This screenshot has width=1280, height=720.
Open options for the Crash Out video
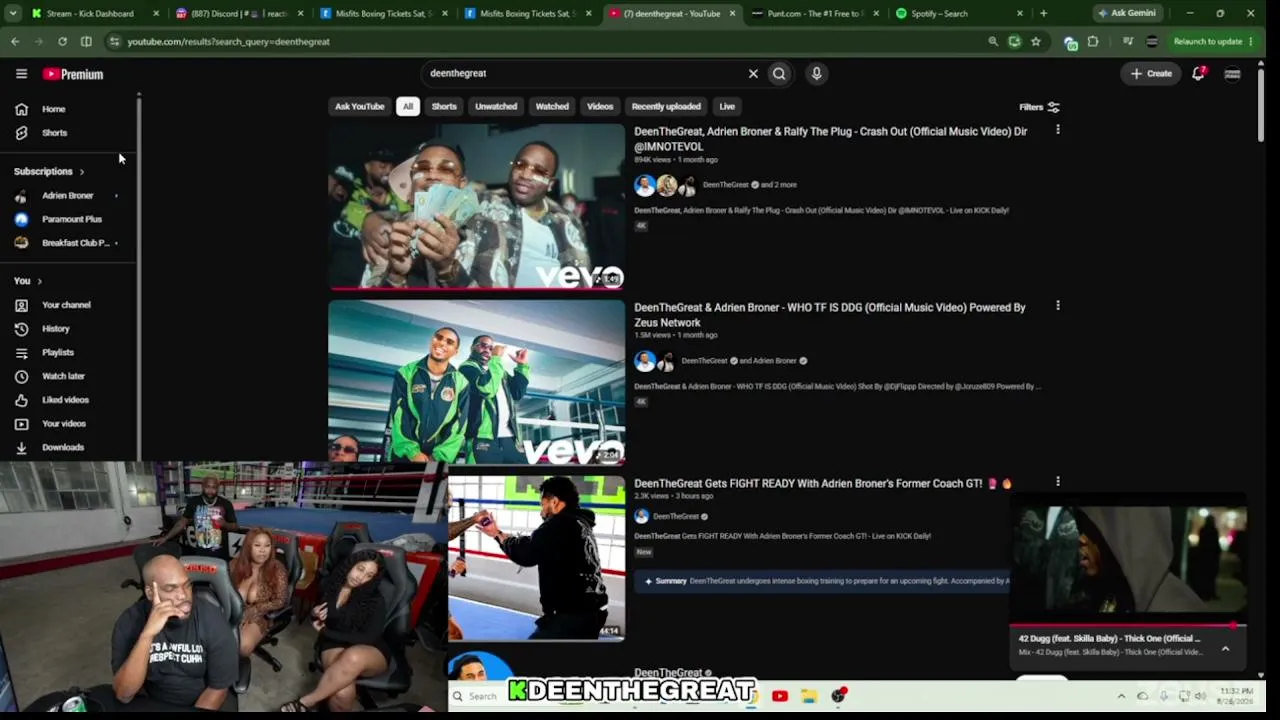pos(1057,130)
